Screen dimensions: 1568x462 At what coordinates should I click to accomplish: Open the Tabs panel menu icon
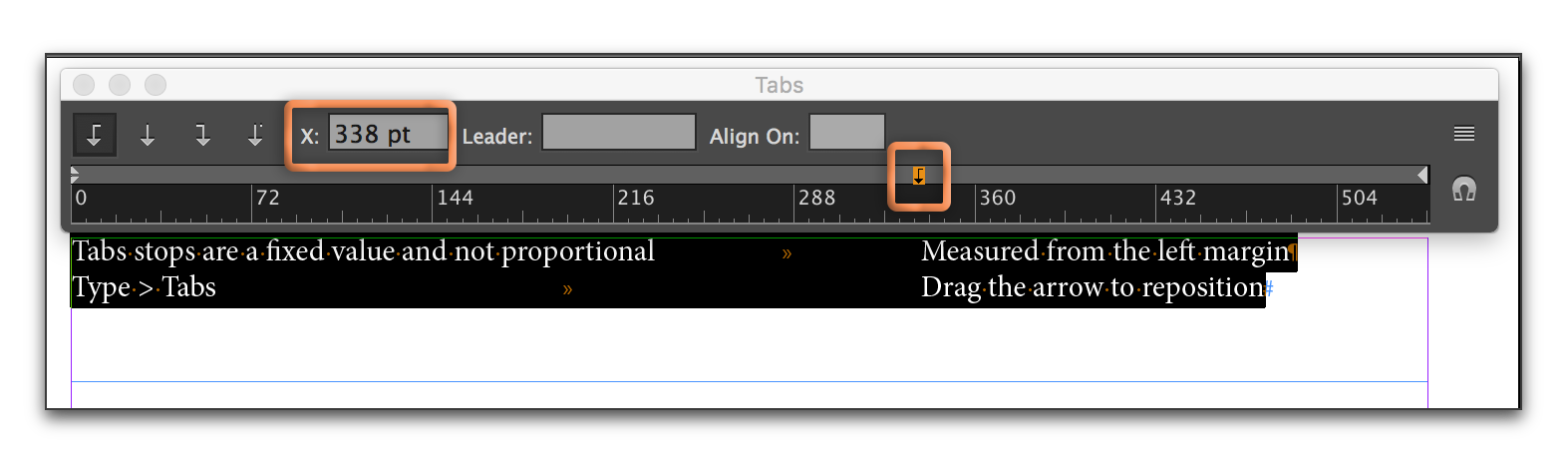pyautogui.click(x=1463, y=134)
